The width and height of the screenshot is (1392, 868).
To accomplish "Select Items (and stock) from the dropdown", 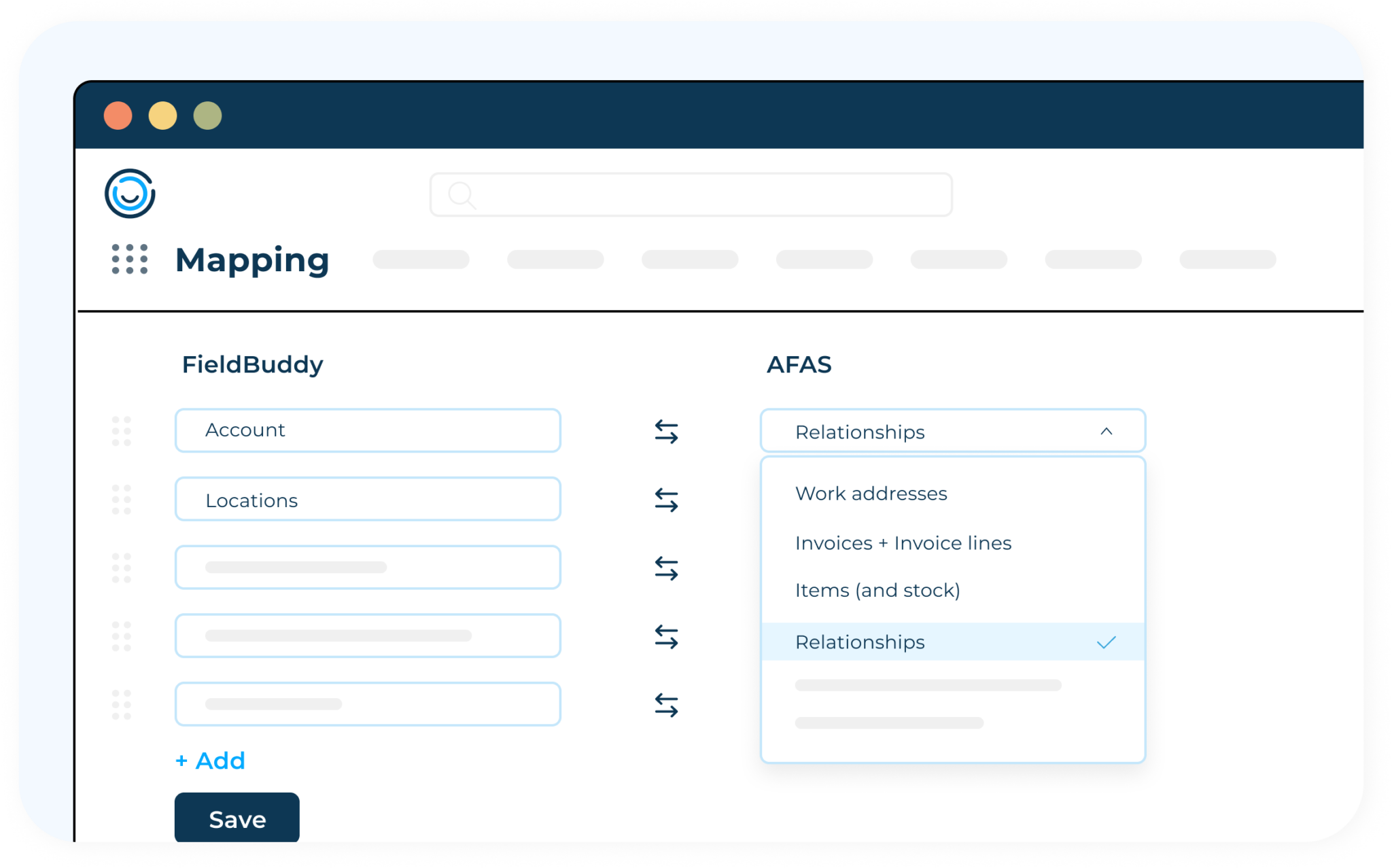I will coord(878,590).
